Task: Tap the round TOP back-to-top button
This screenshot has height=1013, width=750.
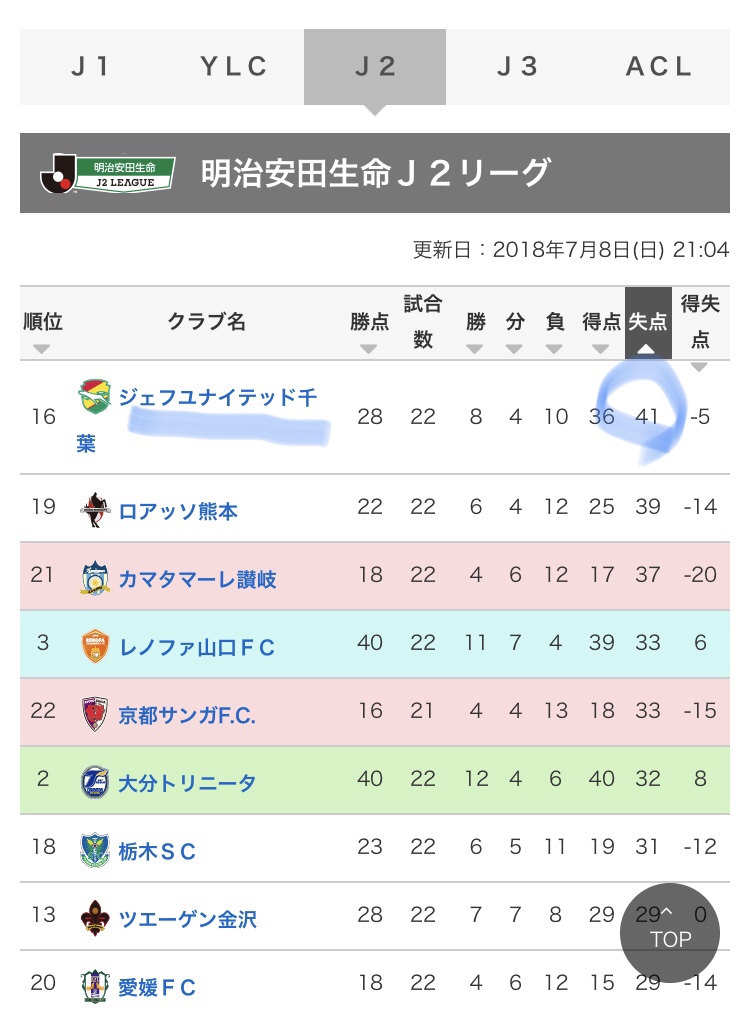Action: 670,933
